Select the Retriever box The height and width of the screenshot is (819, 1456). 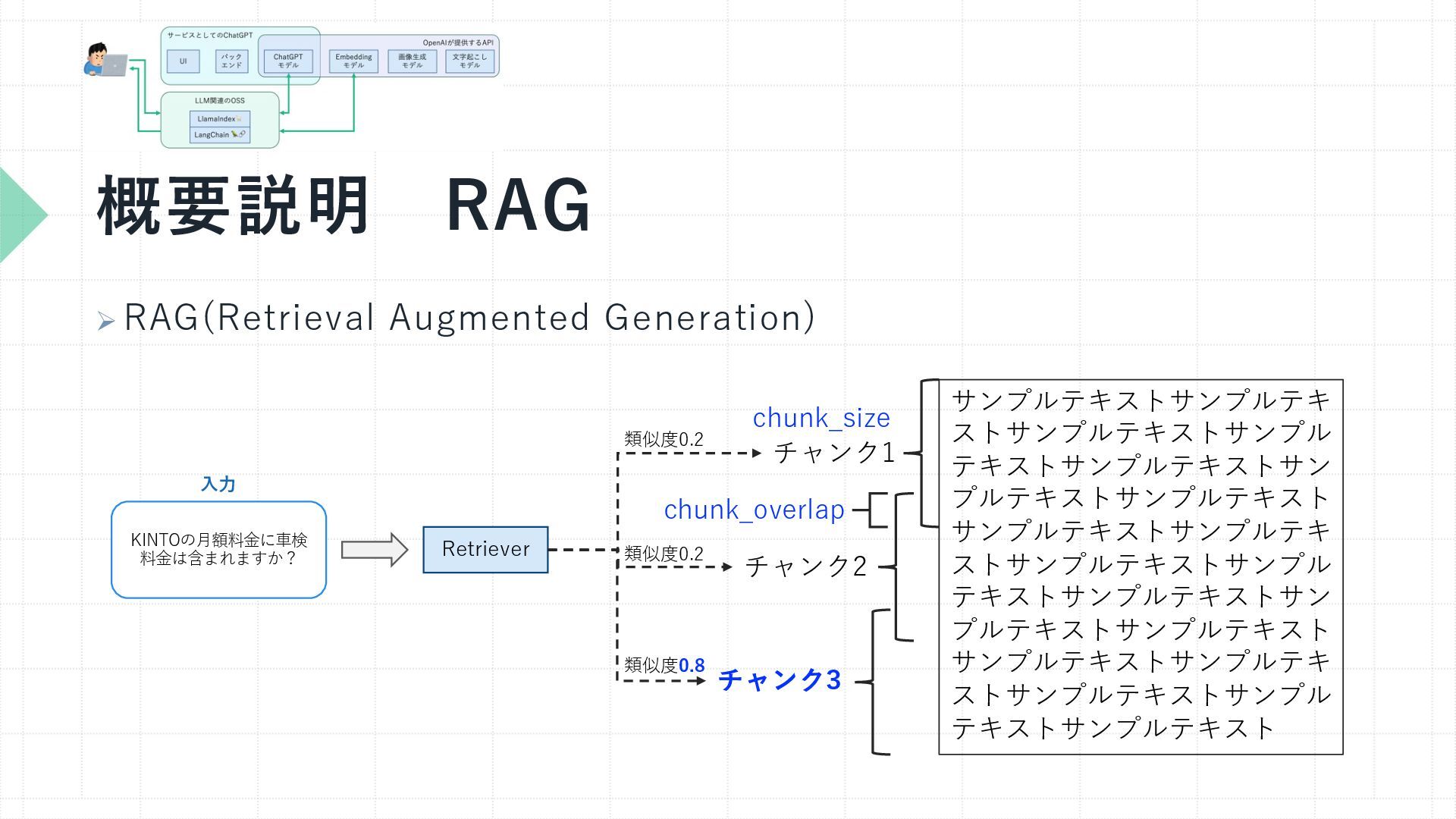[485, 550]
